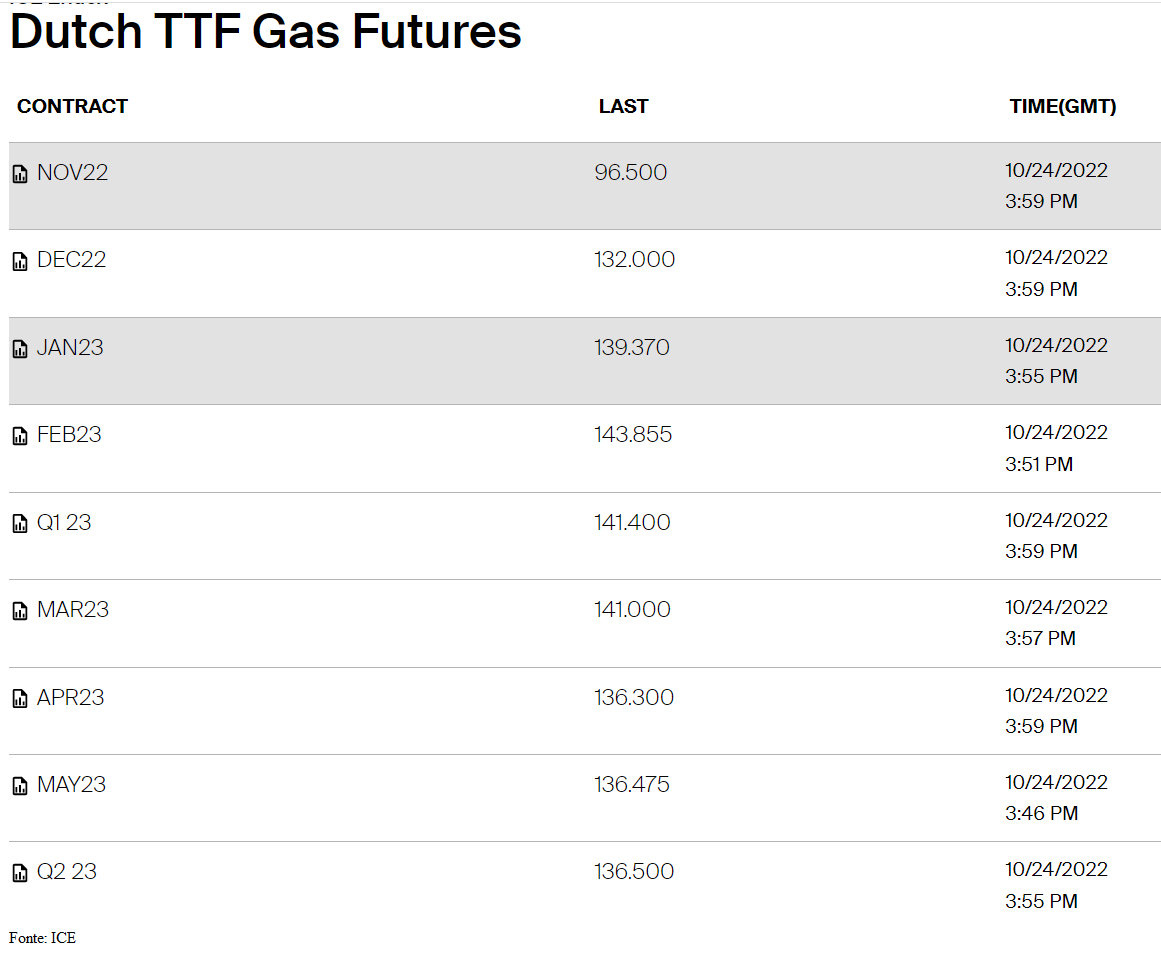This screenshot has width=1161, height=960.
Task: Select the JAN23 contract name
Action: pyautogui.click(x=70, y=347)
